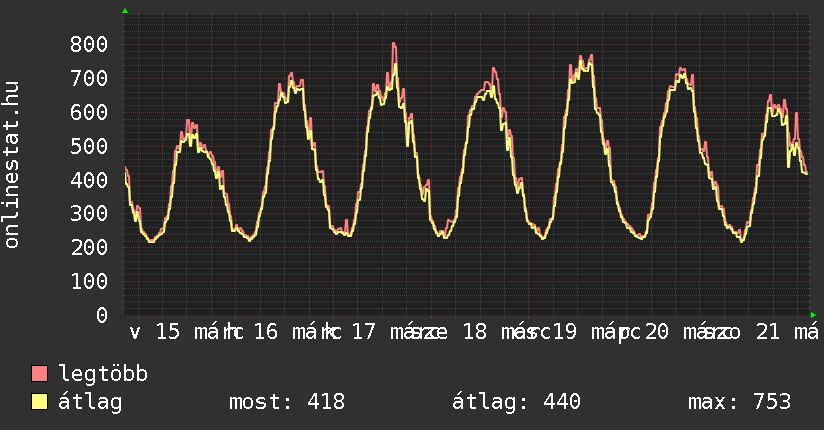824x430 pixels.
Task: Click the 'átlag: 440' average statistic
Action: 516,402
